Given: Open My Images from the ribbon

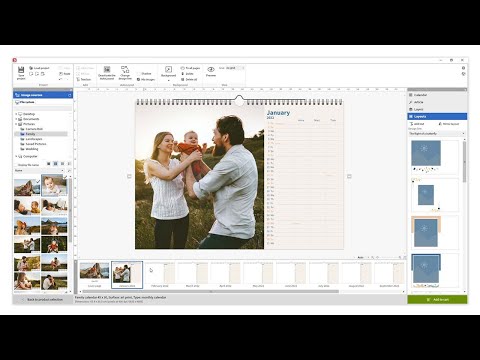Looking at the screenshot, I should pos(146,80).
